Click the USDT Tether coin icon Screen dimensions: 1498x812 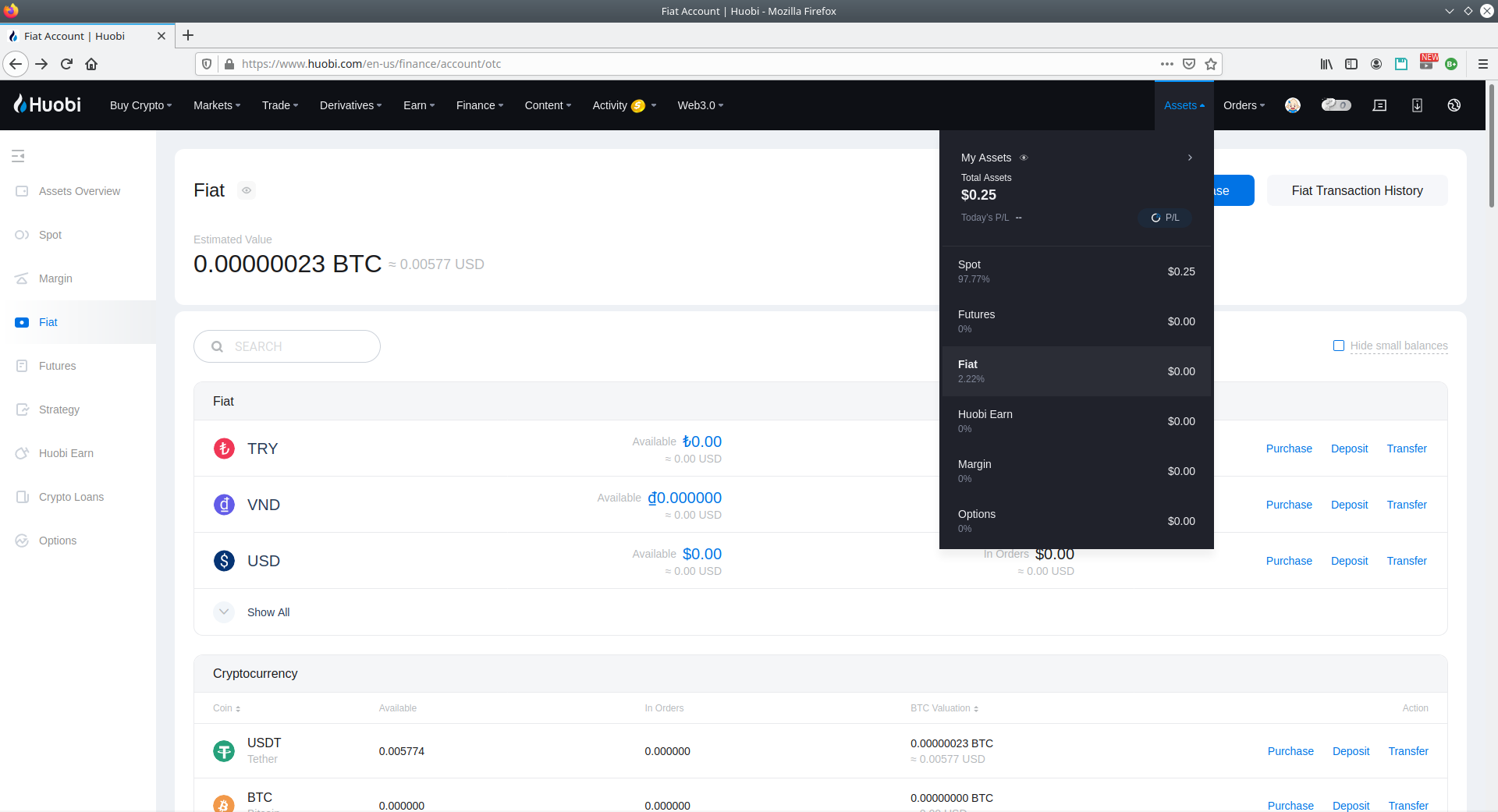[224, 751]
